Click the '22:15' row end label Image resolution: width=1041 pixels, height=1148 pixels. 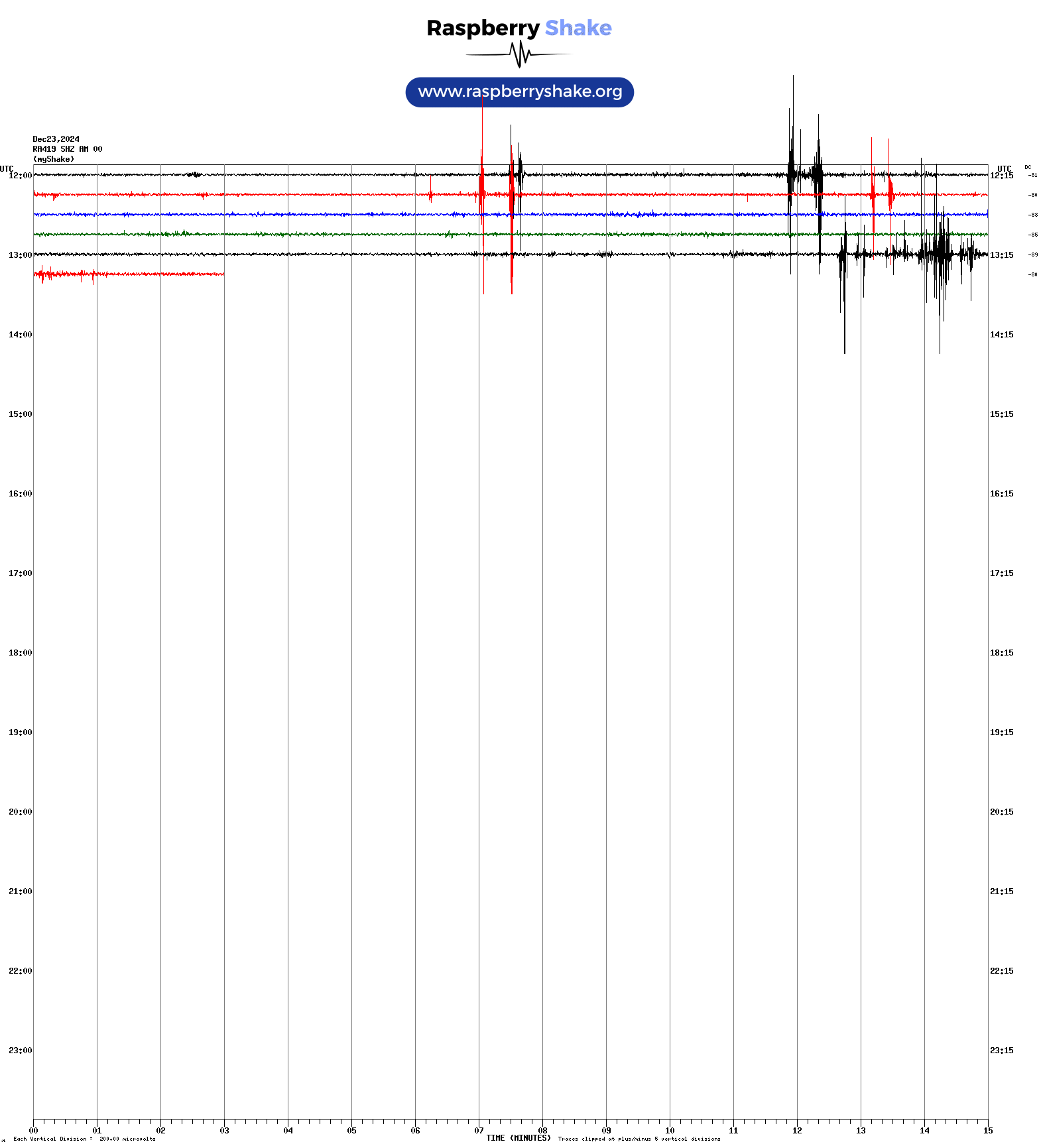coord(1002,971)
